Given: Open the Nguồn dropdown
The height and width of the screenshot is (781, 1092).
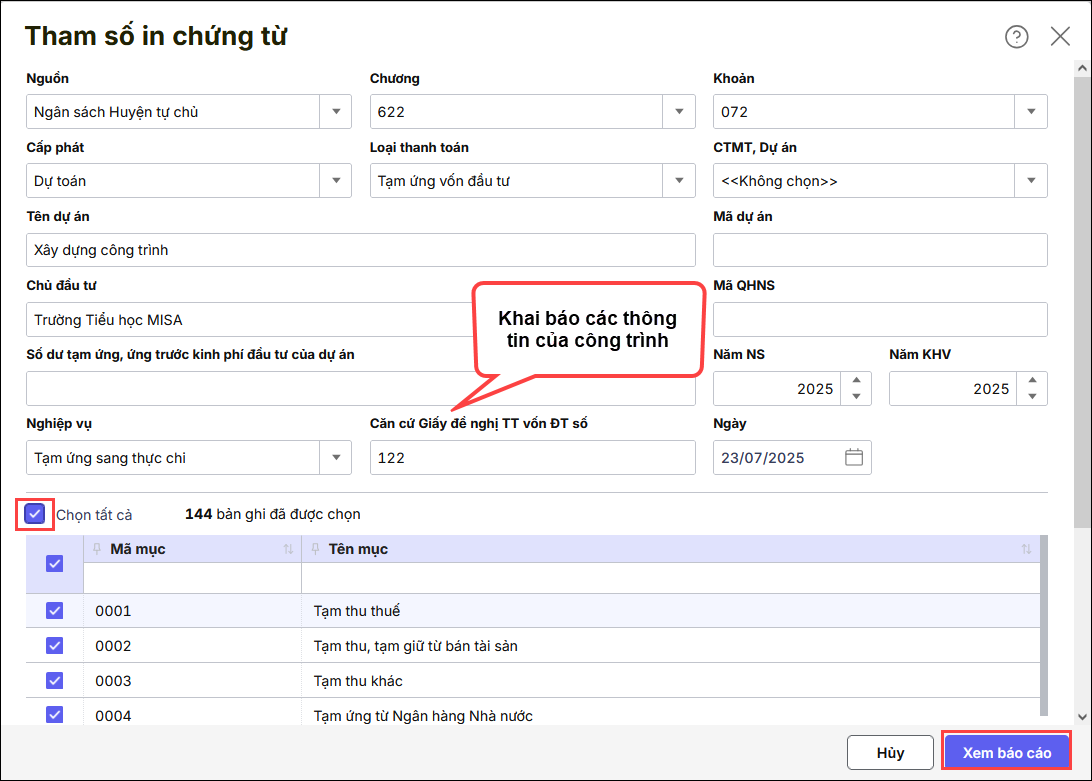Looking at the screenshot, I should click(x=336, y=111).
